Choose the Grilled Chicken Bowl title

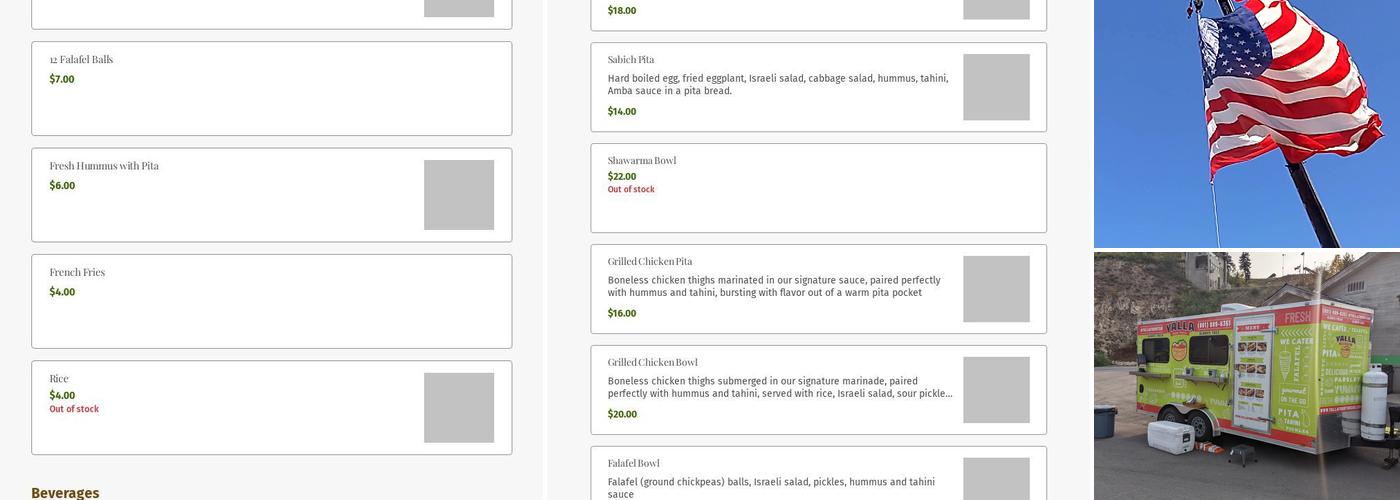(x=653, y=363)
